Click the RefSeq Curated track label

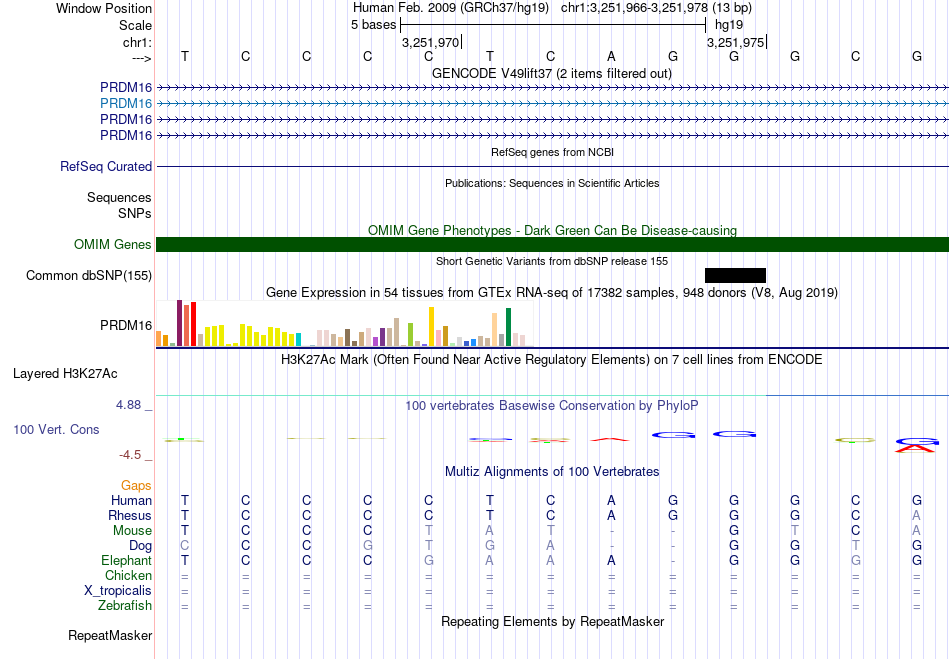pyautogui.click(x=106, y=167)
